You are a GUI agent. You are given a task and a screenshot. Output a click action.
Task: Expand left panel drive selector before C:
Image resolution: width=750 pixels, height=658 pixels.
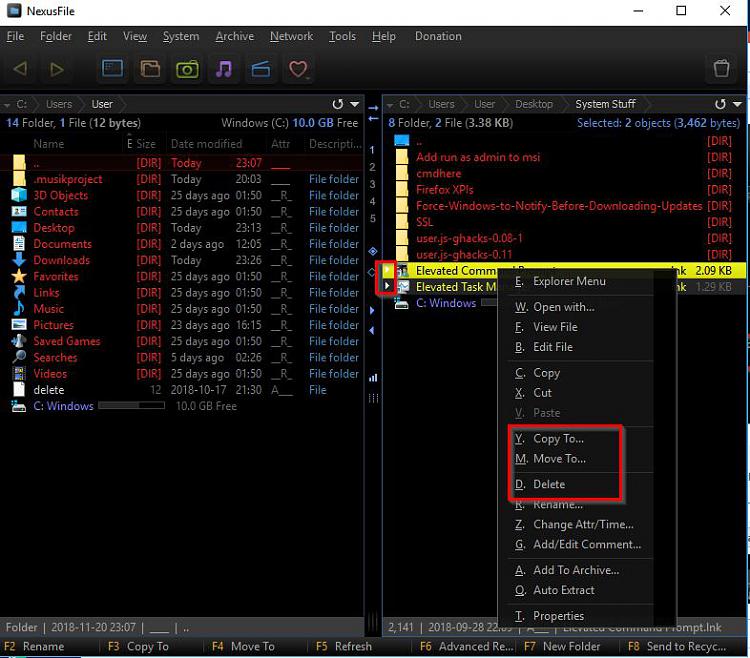[7, 104]
